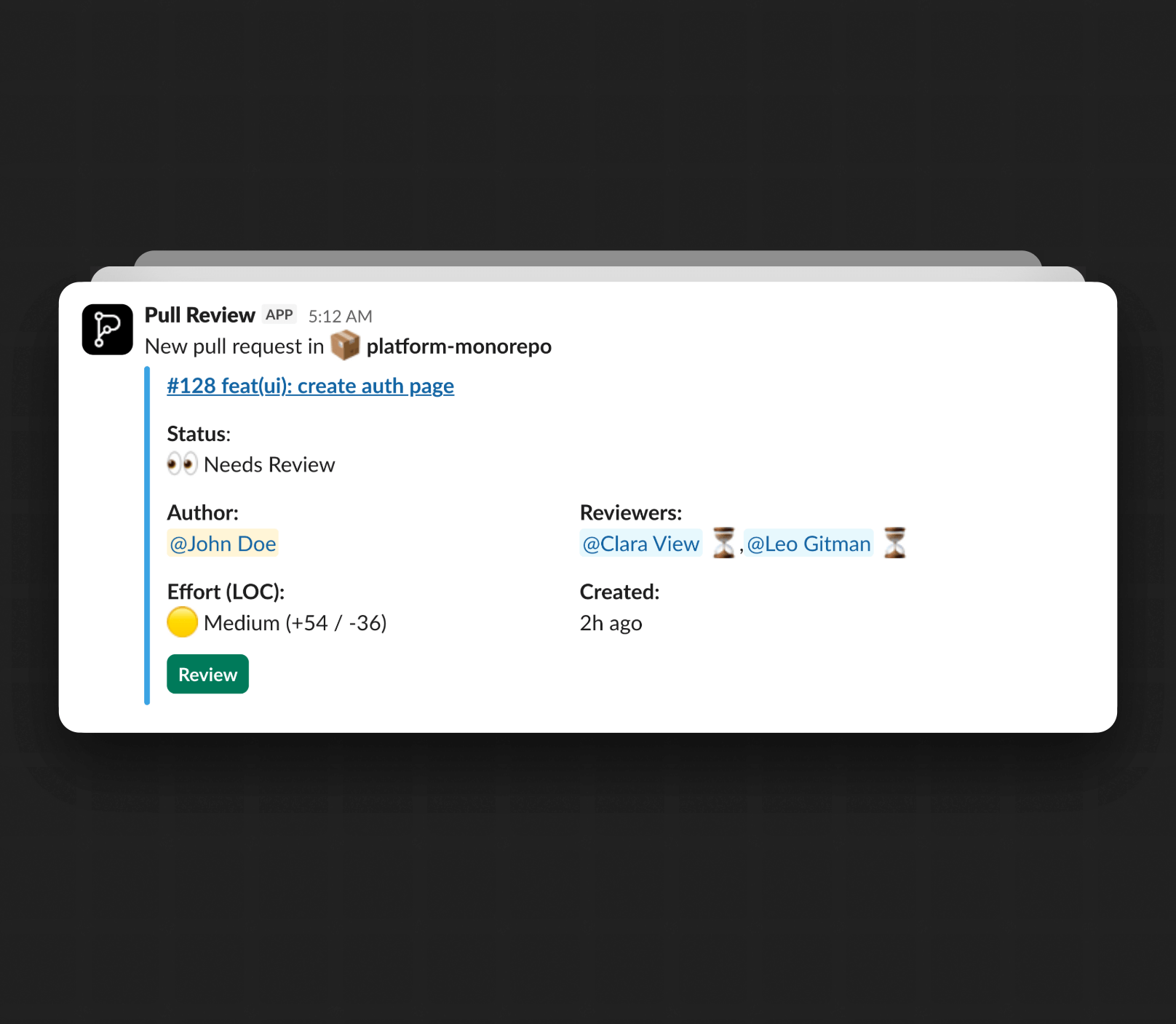1176x1024 pixels.
Task: Click the blue attachment bar on the left
Action: tap(147, 536)
